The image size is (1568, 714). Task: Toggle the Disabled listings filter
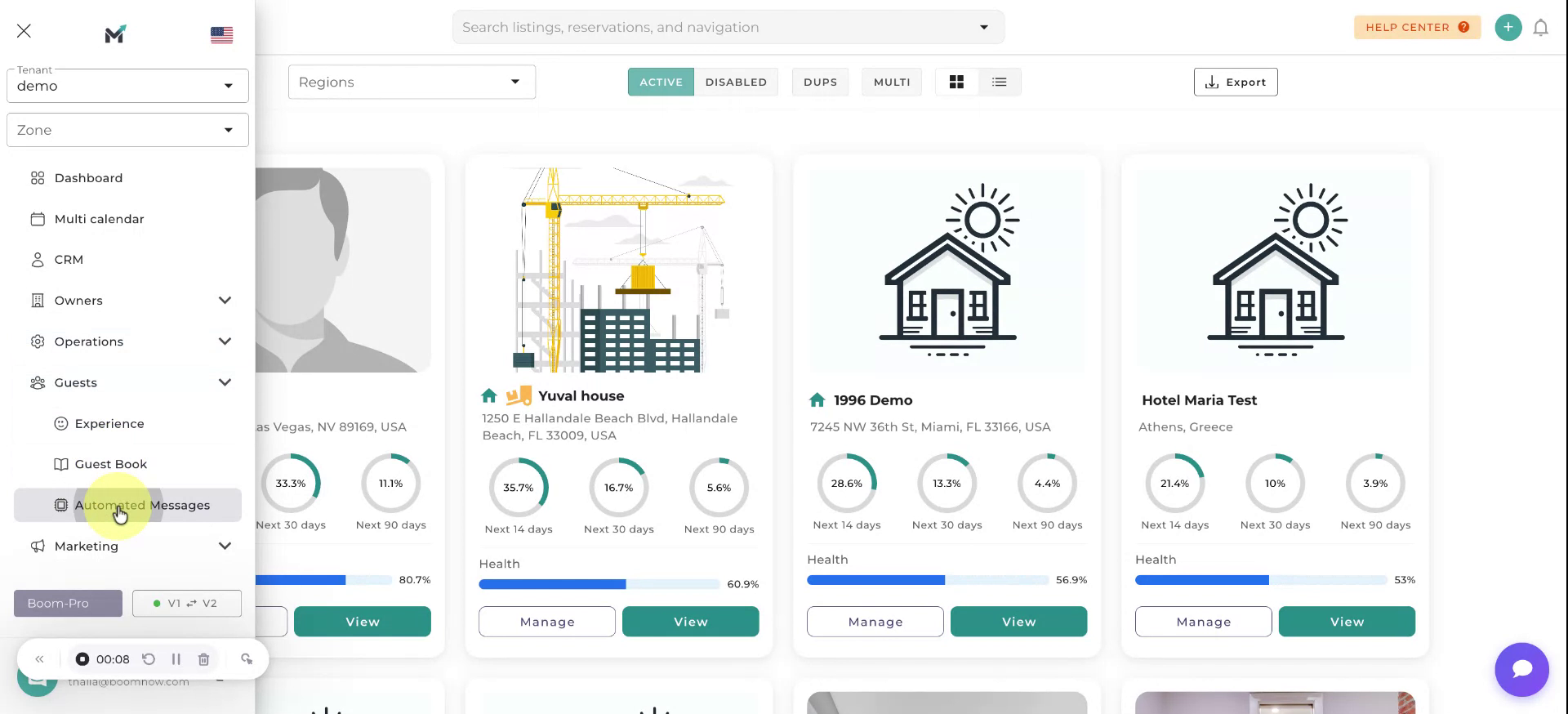coord(736,82)
